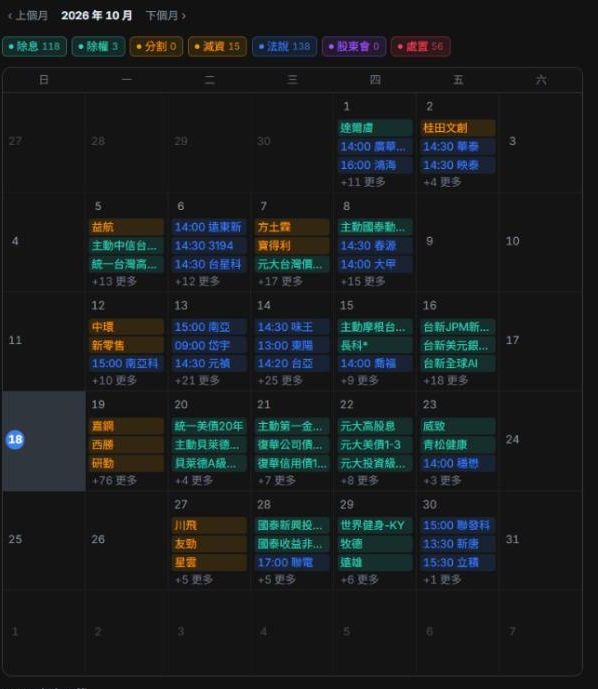Open the 17:00 聯電 event
Image resolution: width=598 pixels, height=689 pixels.
coord(292,562)
